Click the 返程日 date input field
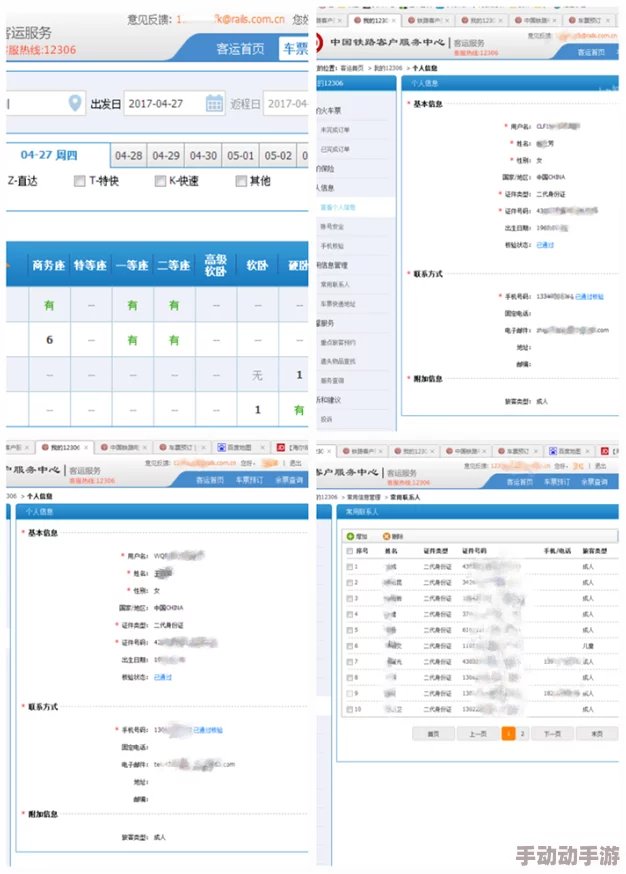Viewport: 626px width, 874px height. point(286,104)
